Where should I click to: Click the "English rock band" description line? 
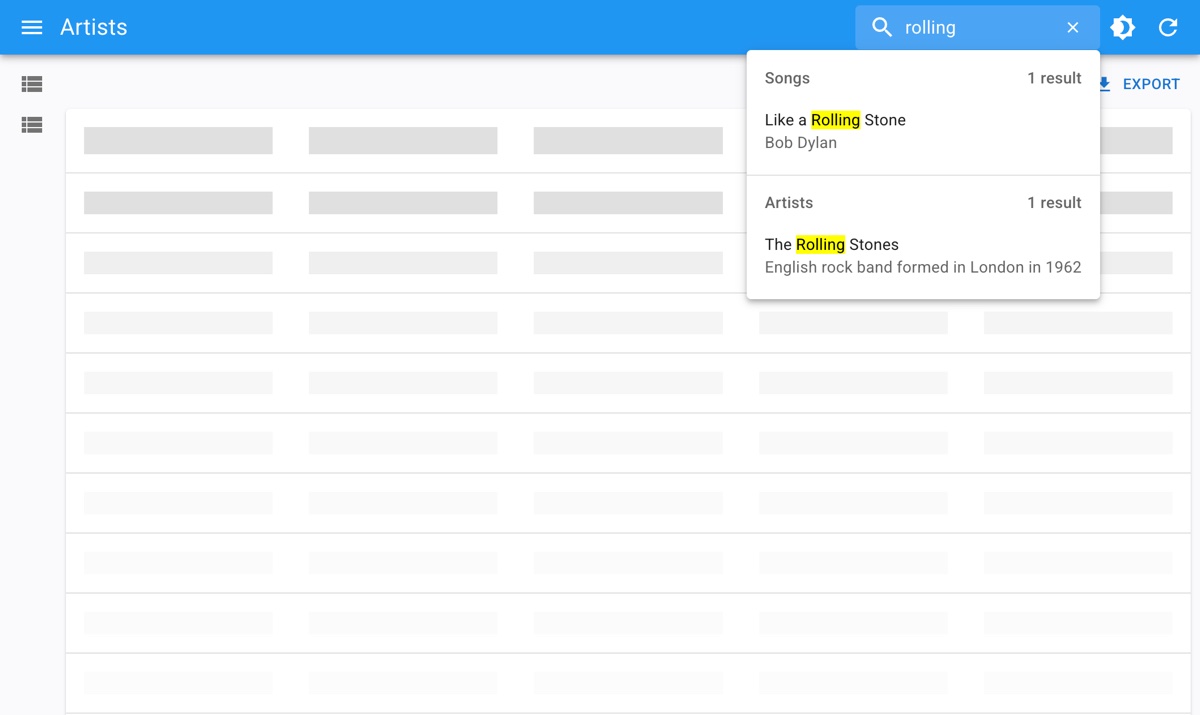[x=922, y=267]
